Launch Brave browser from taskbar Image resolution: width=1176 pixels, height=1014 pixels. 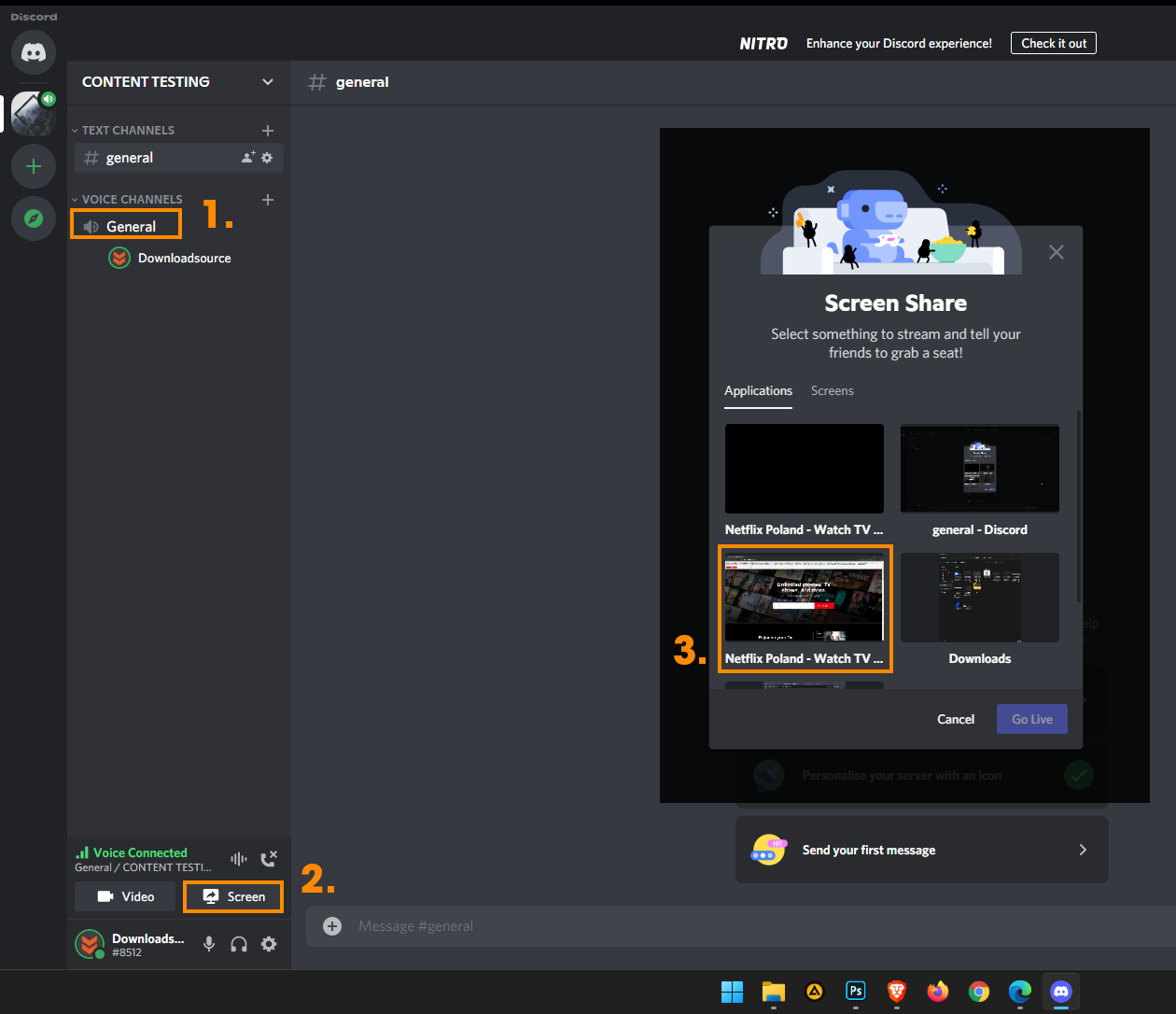[897, 992]
